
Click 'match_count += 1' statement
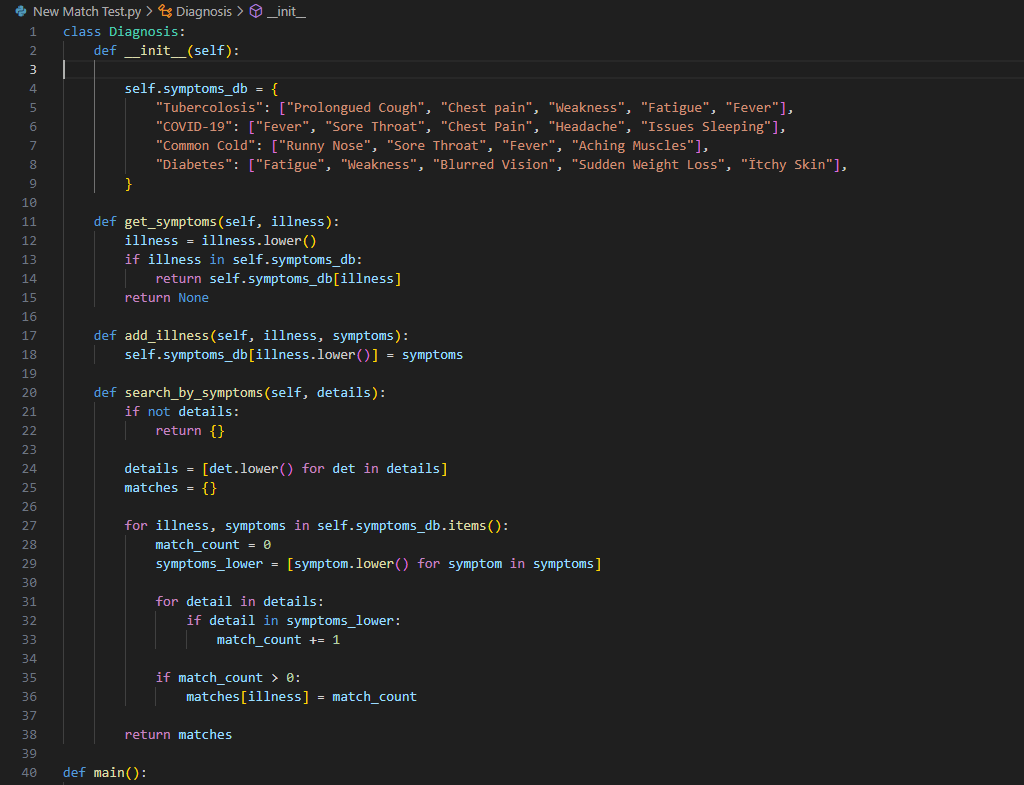278,640
